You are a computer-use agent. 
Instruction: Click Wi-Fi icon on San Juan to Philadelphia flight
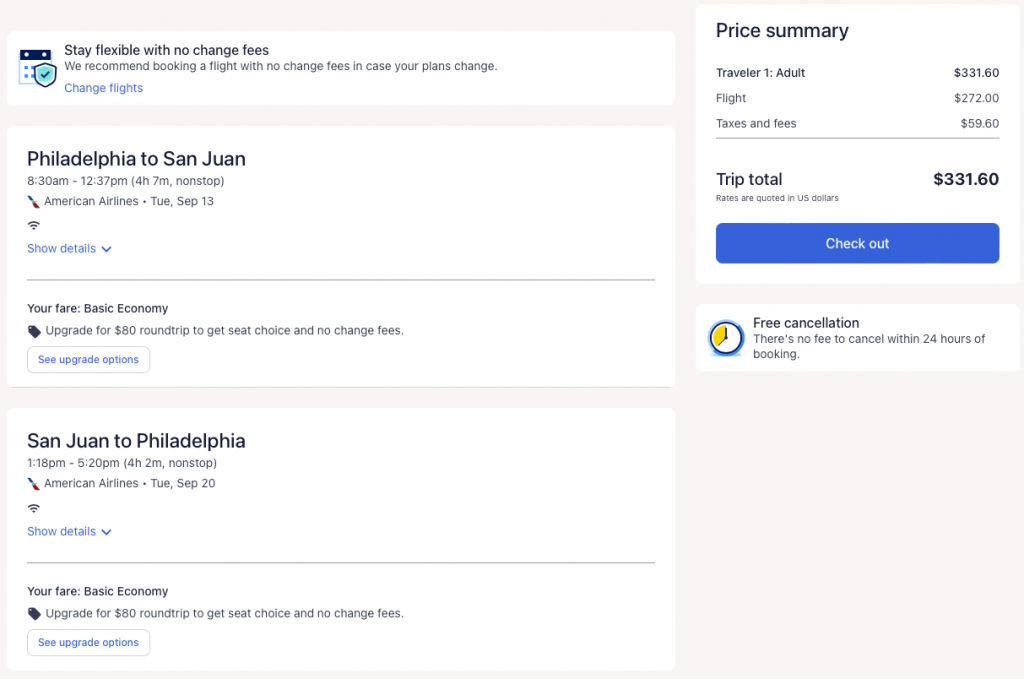[x=34, y=508]
